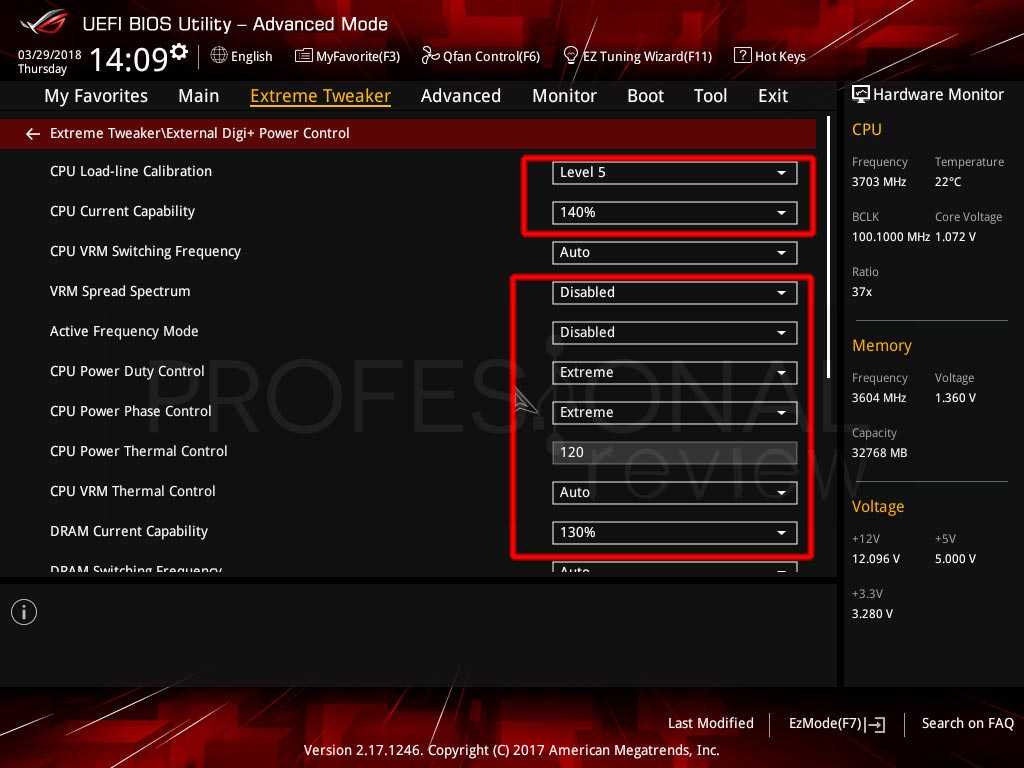Open DRAM Current Capability dropdown

click(x=675, y=532)
